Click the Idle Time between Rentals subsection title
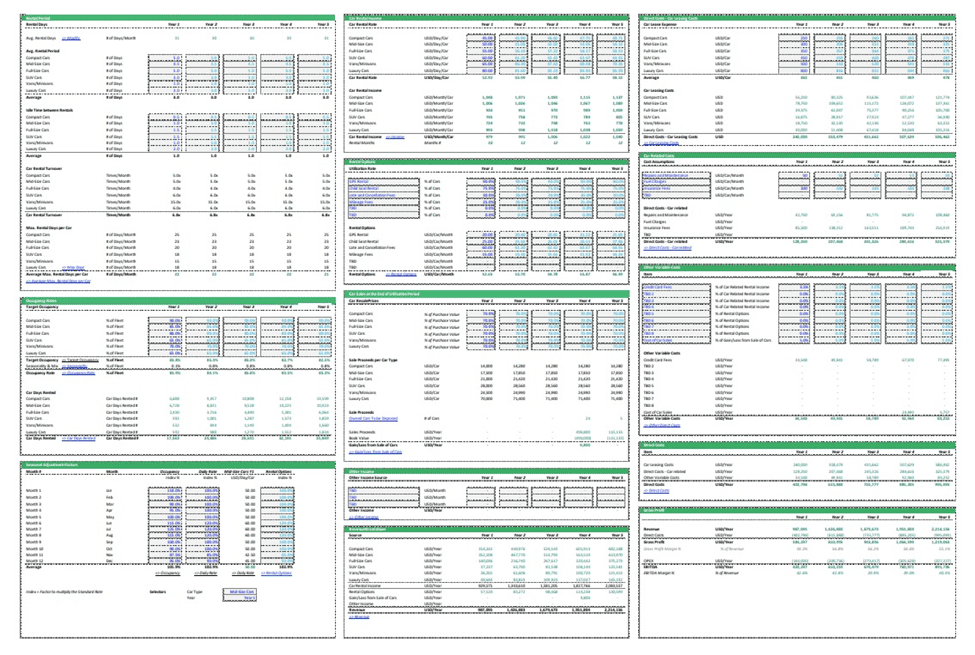This screenshot has width=975, height=655. tap(49, 110)
